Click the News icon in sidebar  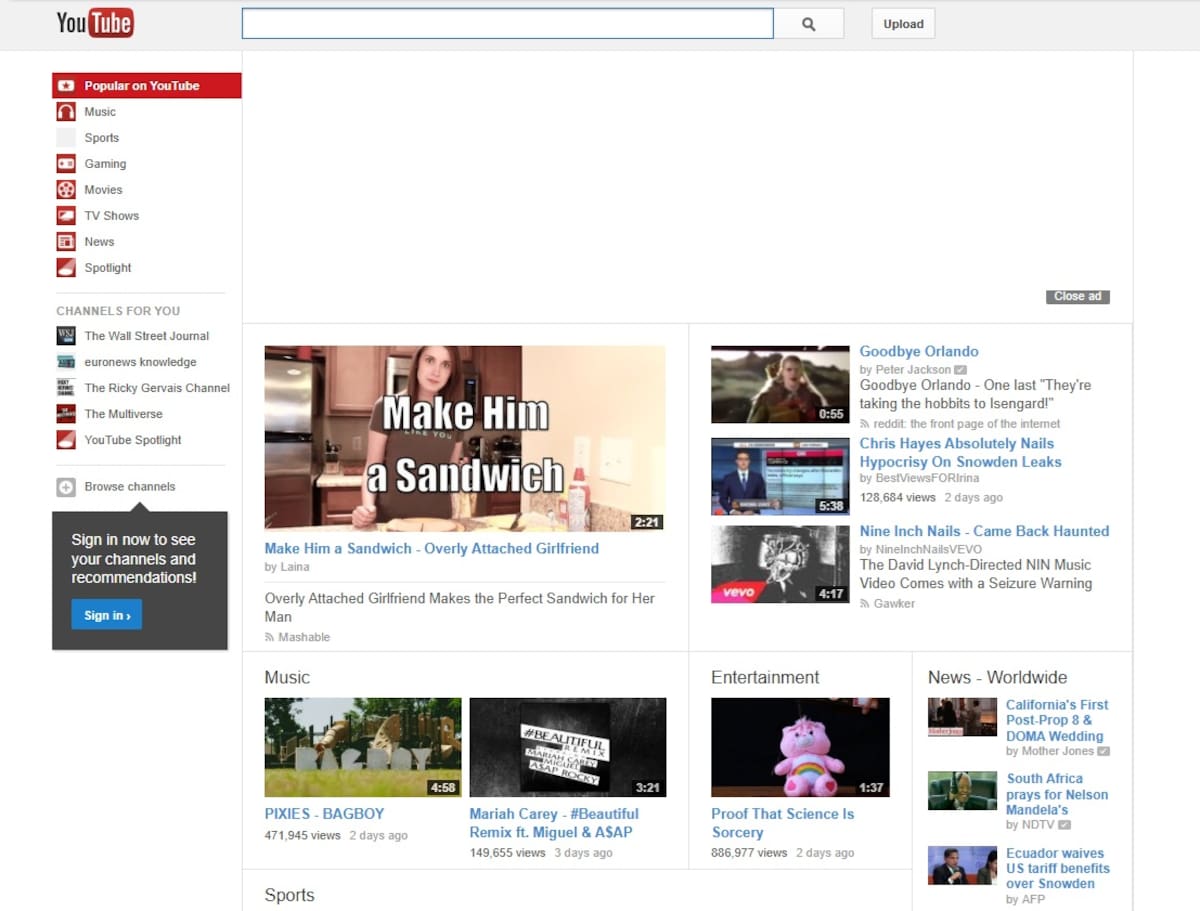point(66,242)
